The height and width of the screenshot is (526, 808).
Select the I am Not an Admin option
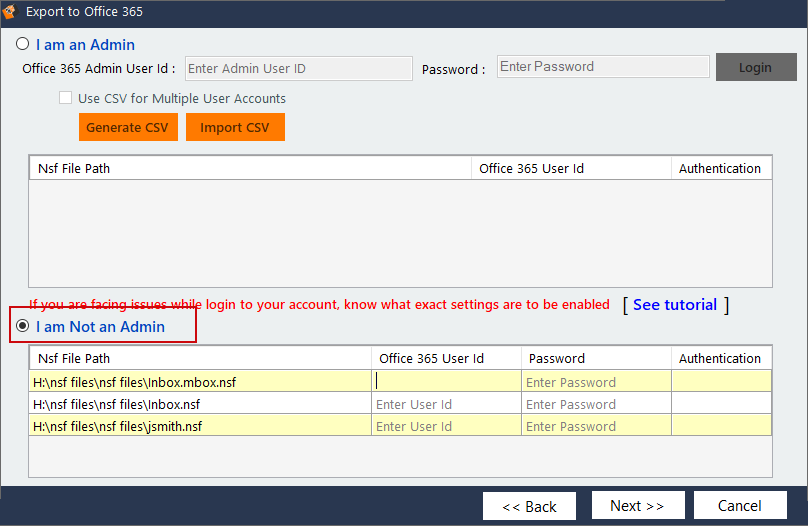pyautogui.click(x=23, y=326)
